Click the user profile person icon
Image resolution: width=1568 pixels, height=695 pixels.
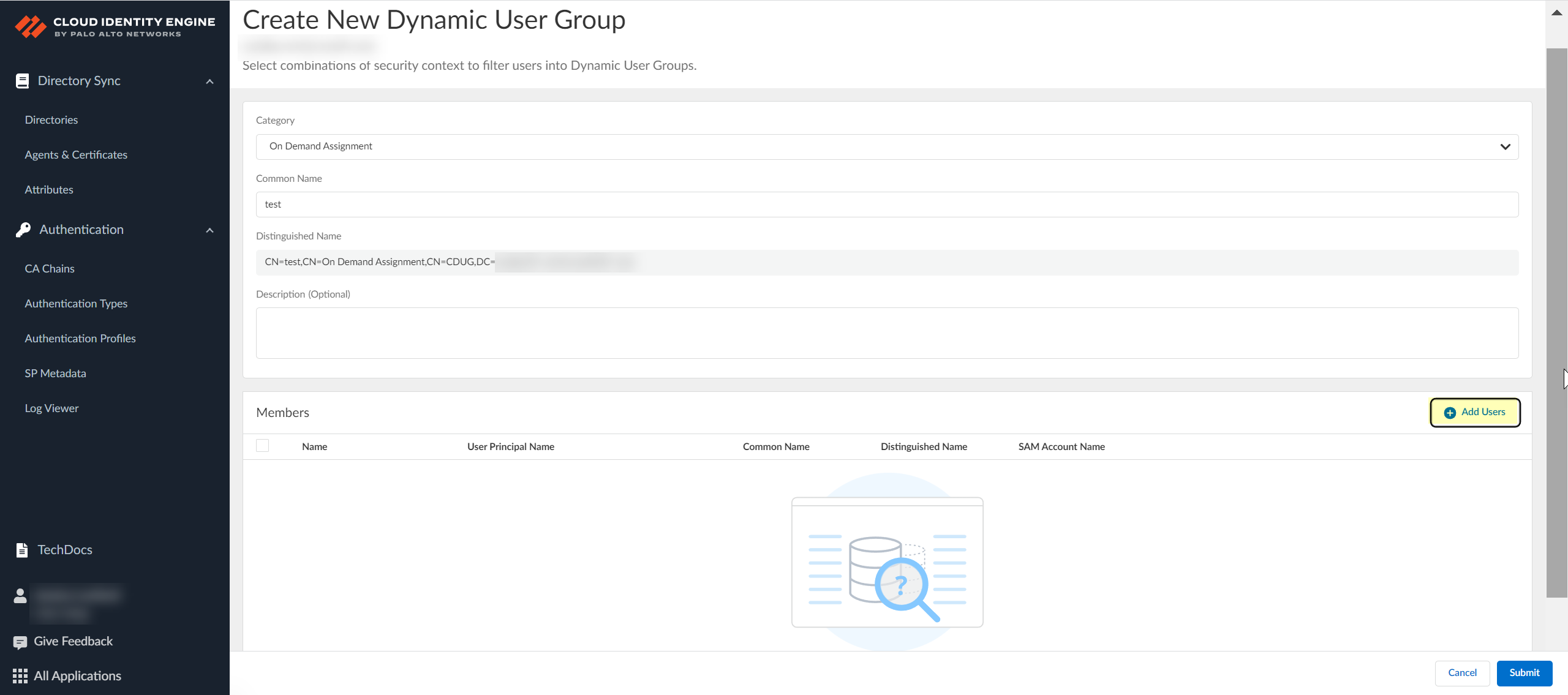coord(20,596)
